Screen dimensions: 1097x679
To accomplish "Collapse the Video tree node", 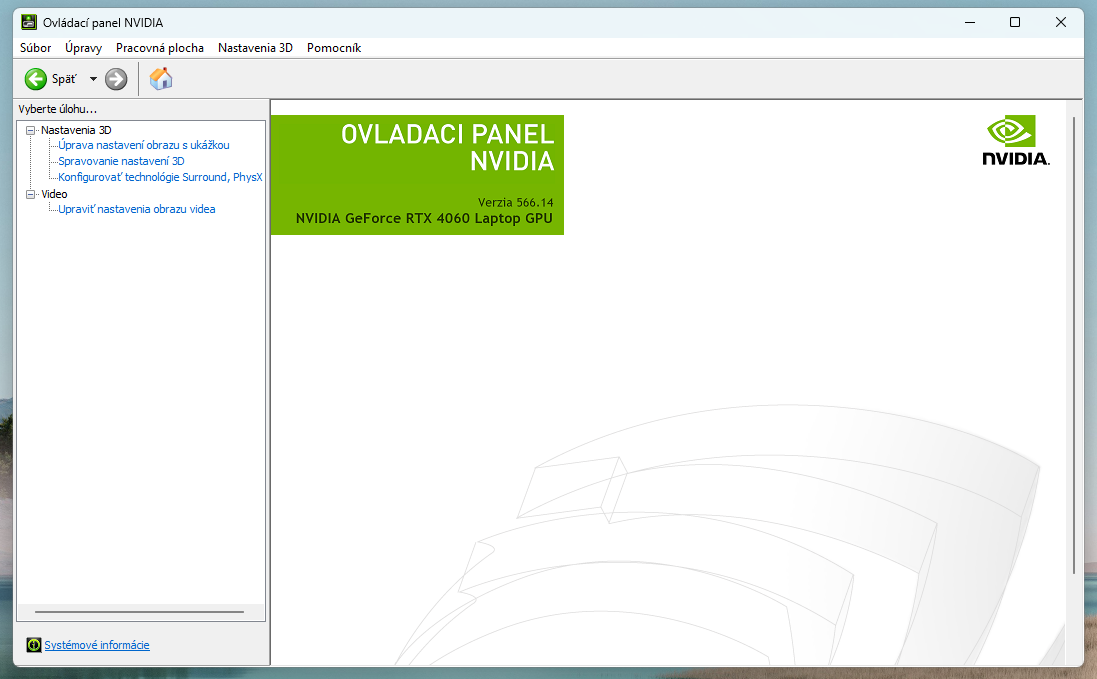I will pyautogui.click(x=31, y=194).
